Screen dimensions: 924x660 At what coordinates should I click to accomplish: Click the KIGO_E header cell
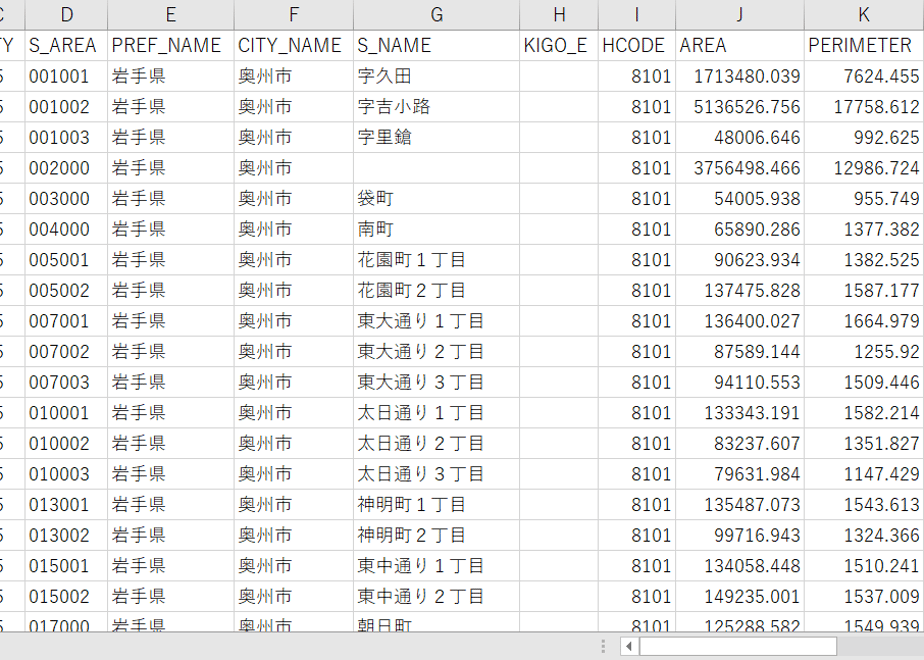pyautogui.click(x=559, y=45)
